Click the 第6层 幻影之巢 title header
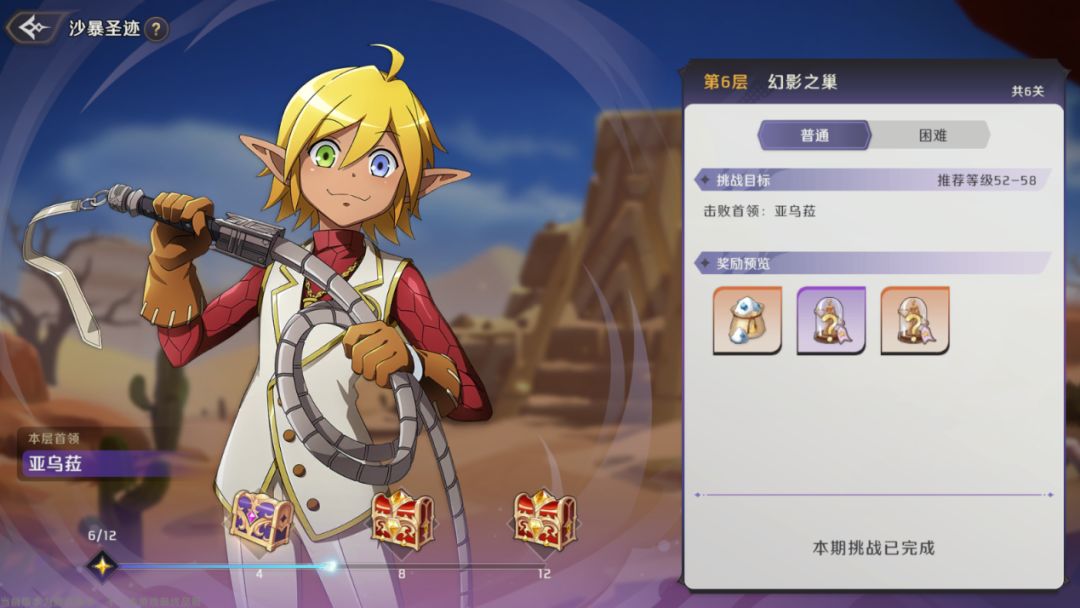 770,82
